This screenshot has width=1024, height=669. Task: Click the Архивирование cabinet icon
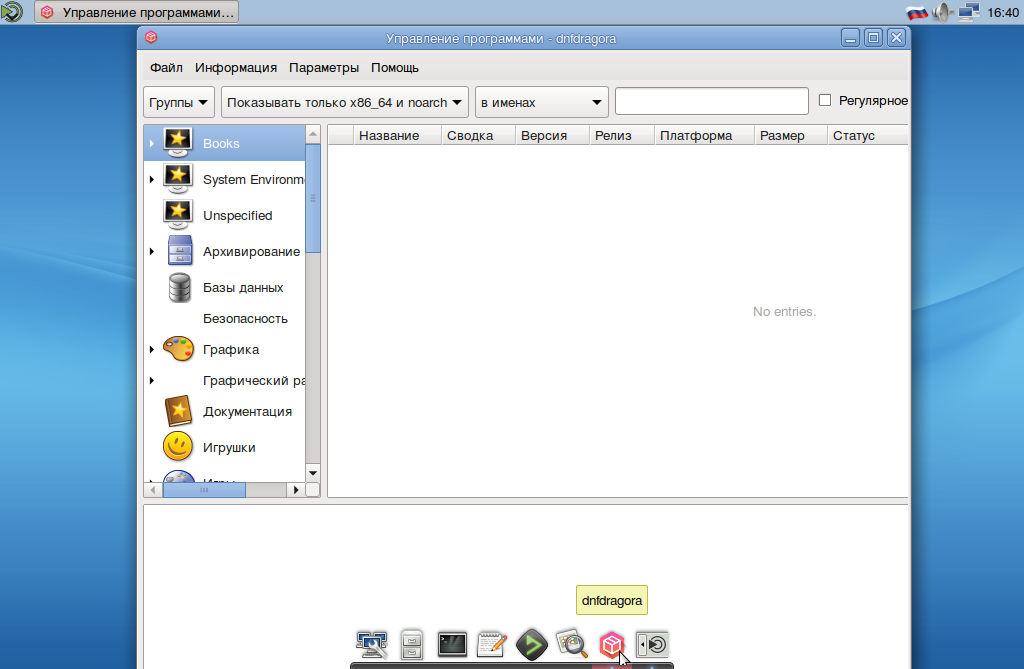[x=180, y=251]
